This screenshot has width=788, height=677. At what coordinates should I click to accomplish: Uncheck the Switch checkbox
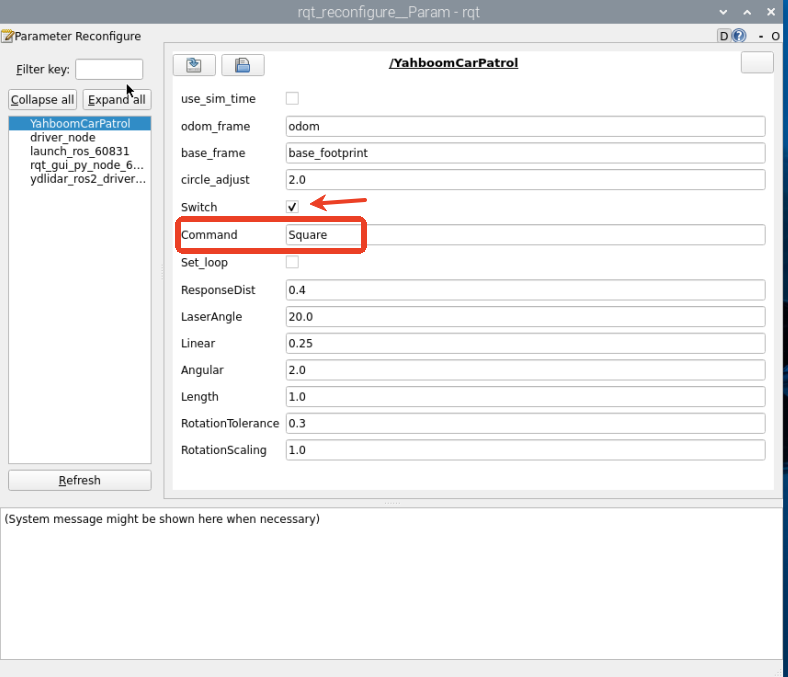[x=292, y=207]
